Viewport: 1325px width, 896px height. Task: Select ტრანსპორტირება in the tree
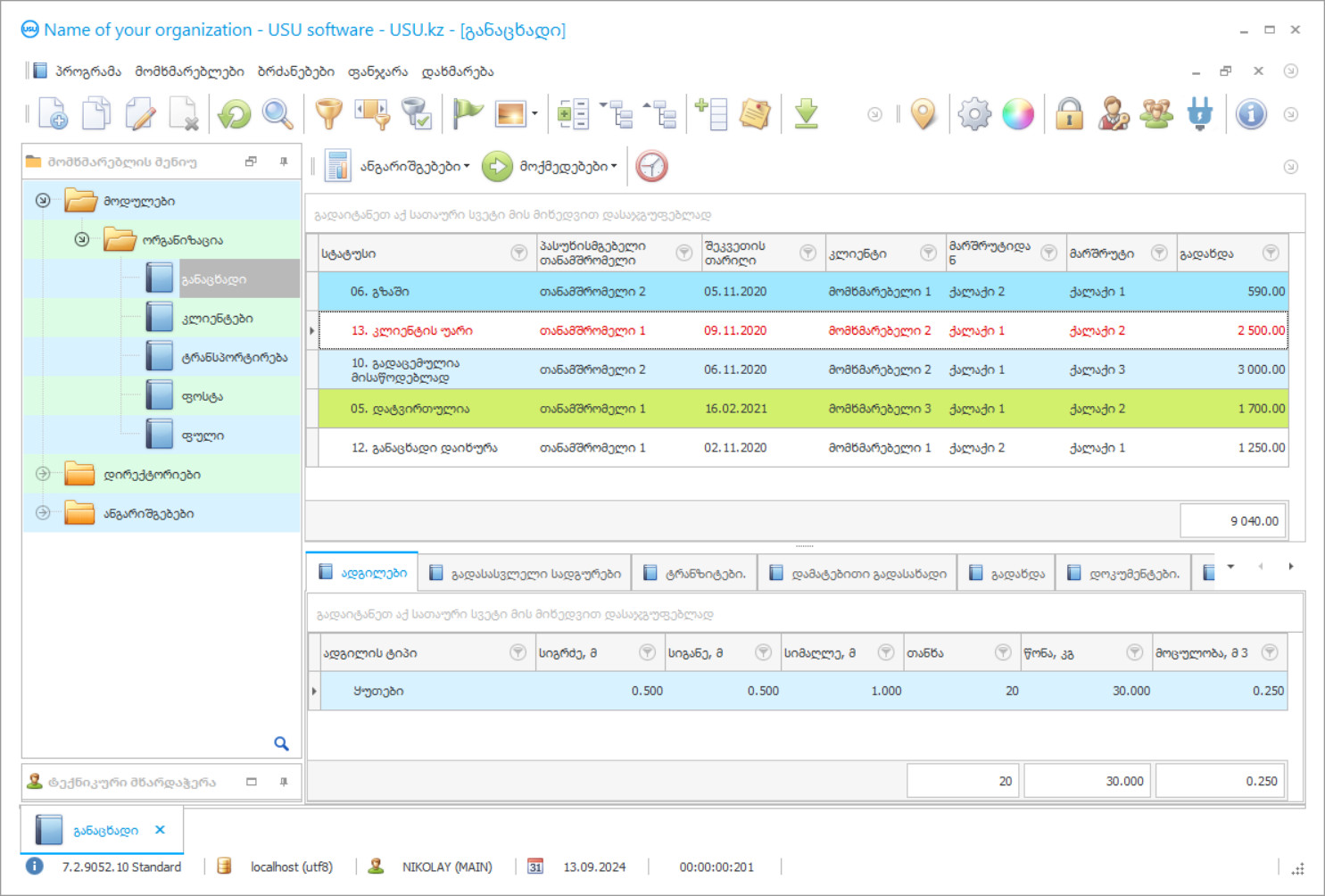pyautogui.click(x=235, y=357)
